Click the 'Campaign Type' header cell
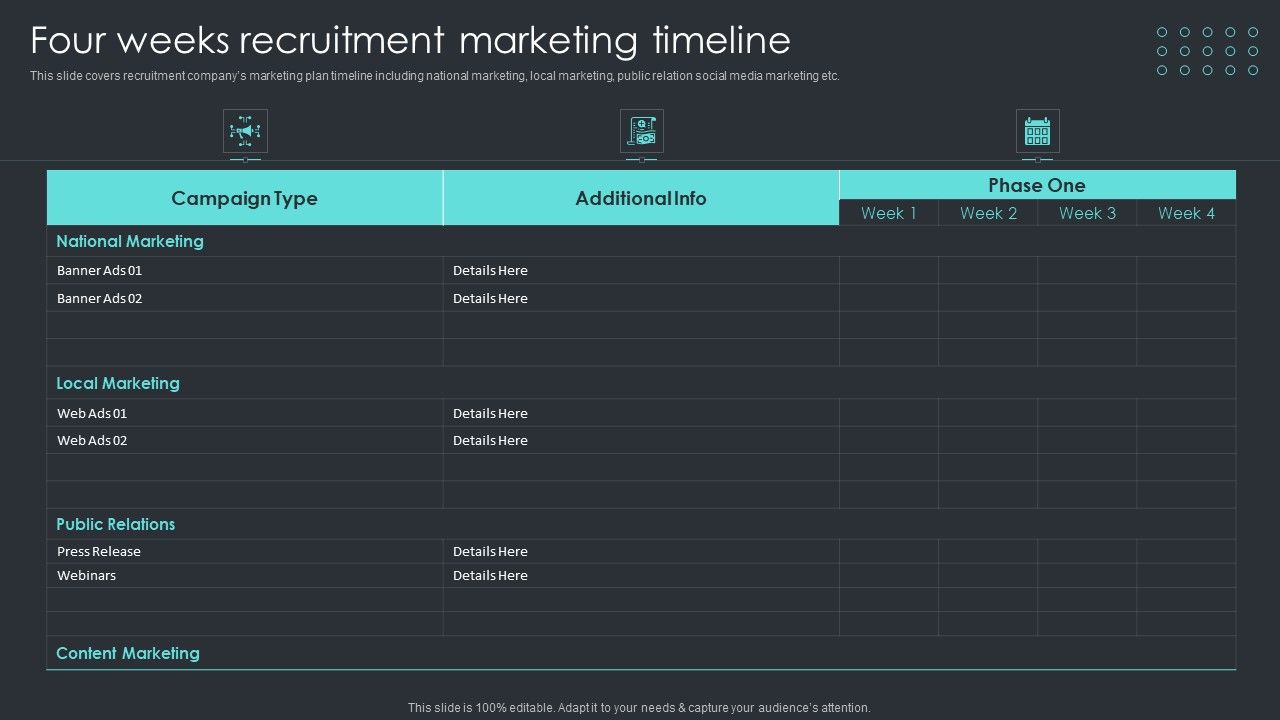1280x720 pixels. [x=245, y=198]
